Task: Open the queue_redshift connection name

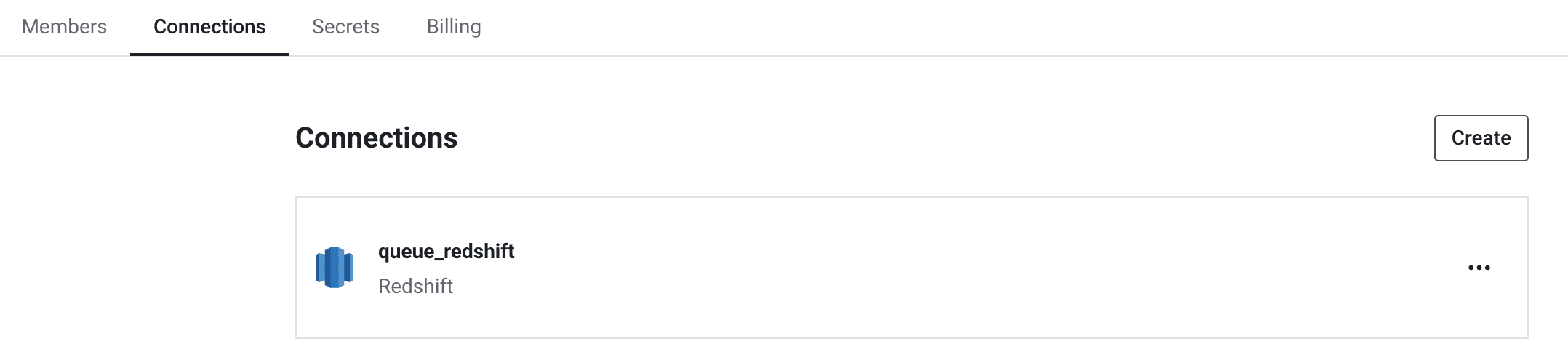Action: tap(446, 252)
